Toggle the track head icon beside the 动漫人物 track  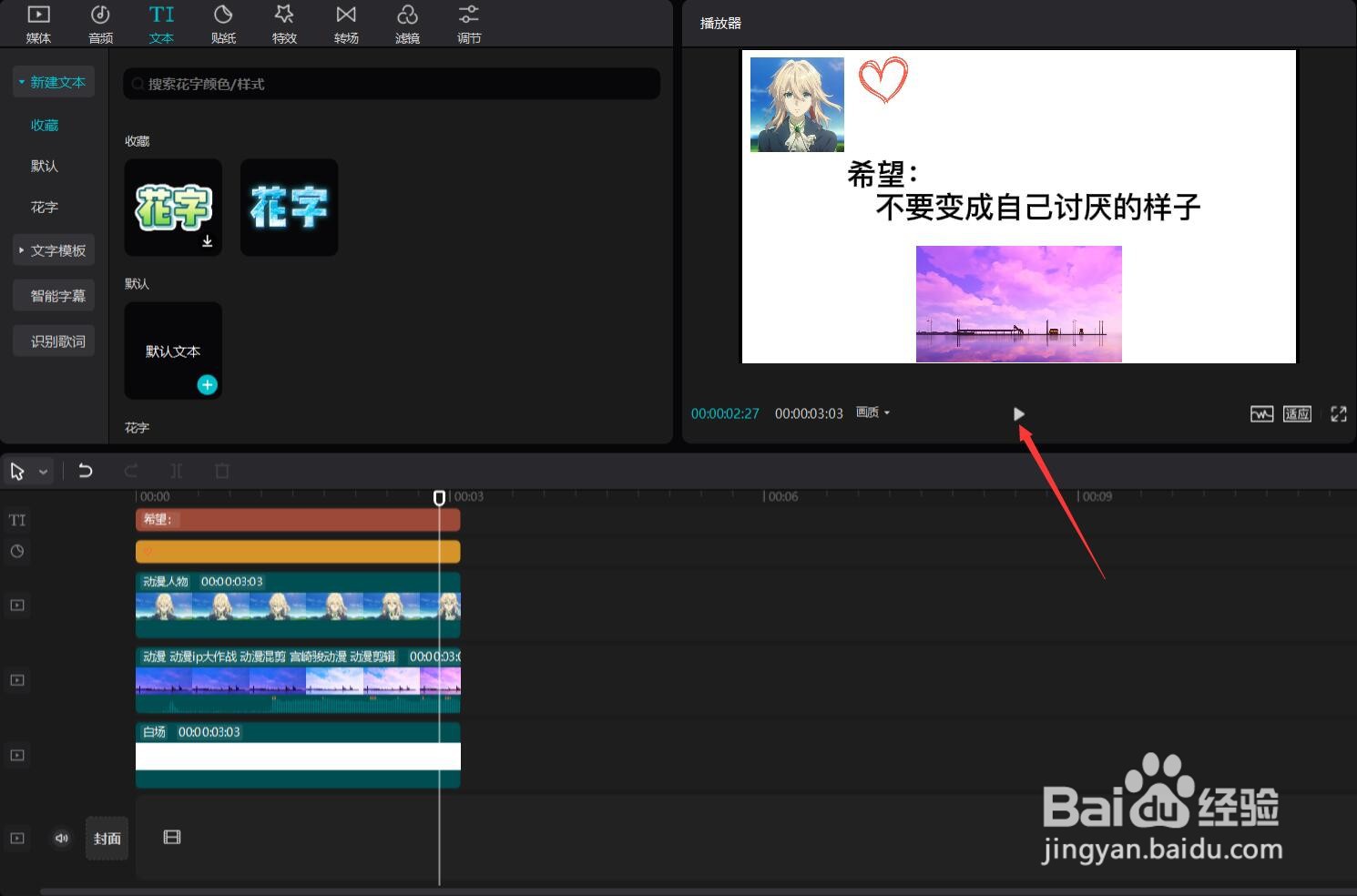tap(16, 605)
